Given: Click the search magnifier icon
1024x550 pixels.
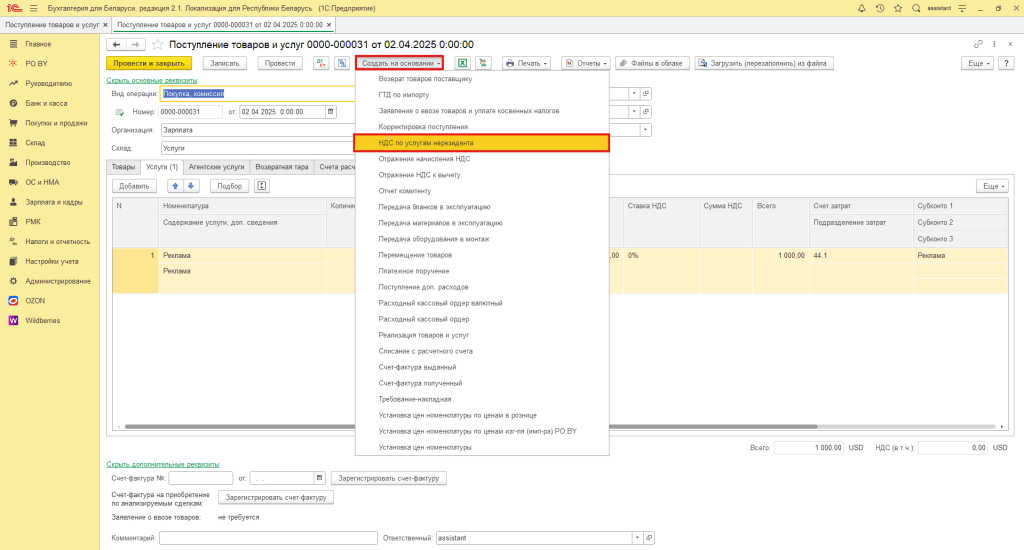Looking at the screenshot, I should [916, 8].
